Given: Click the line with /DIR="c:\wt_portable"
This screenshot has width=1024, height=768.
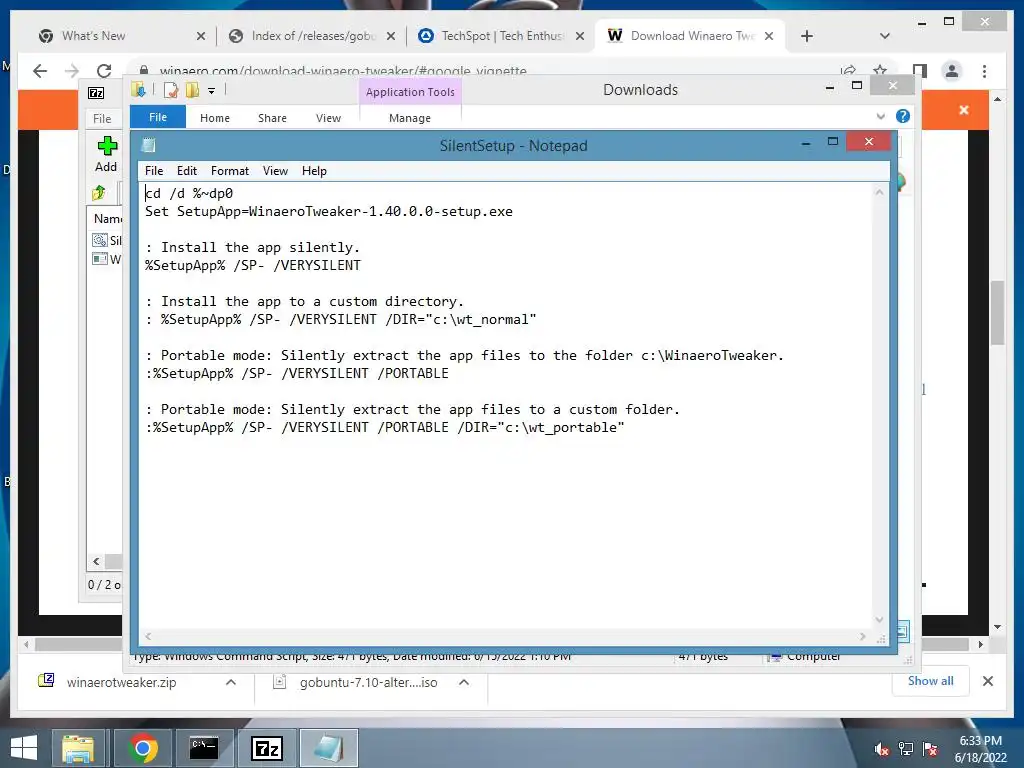Looking at the screenshot, I should pyautogui.click(x=385, y=427).
